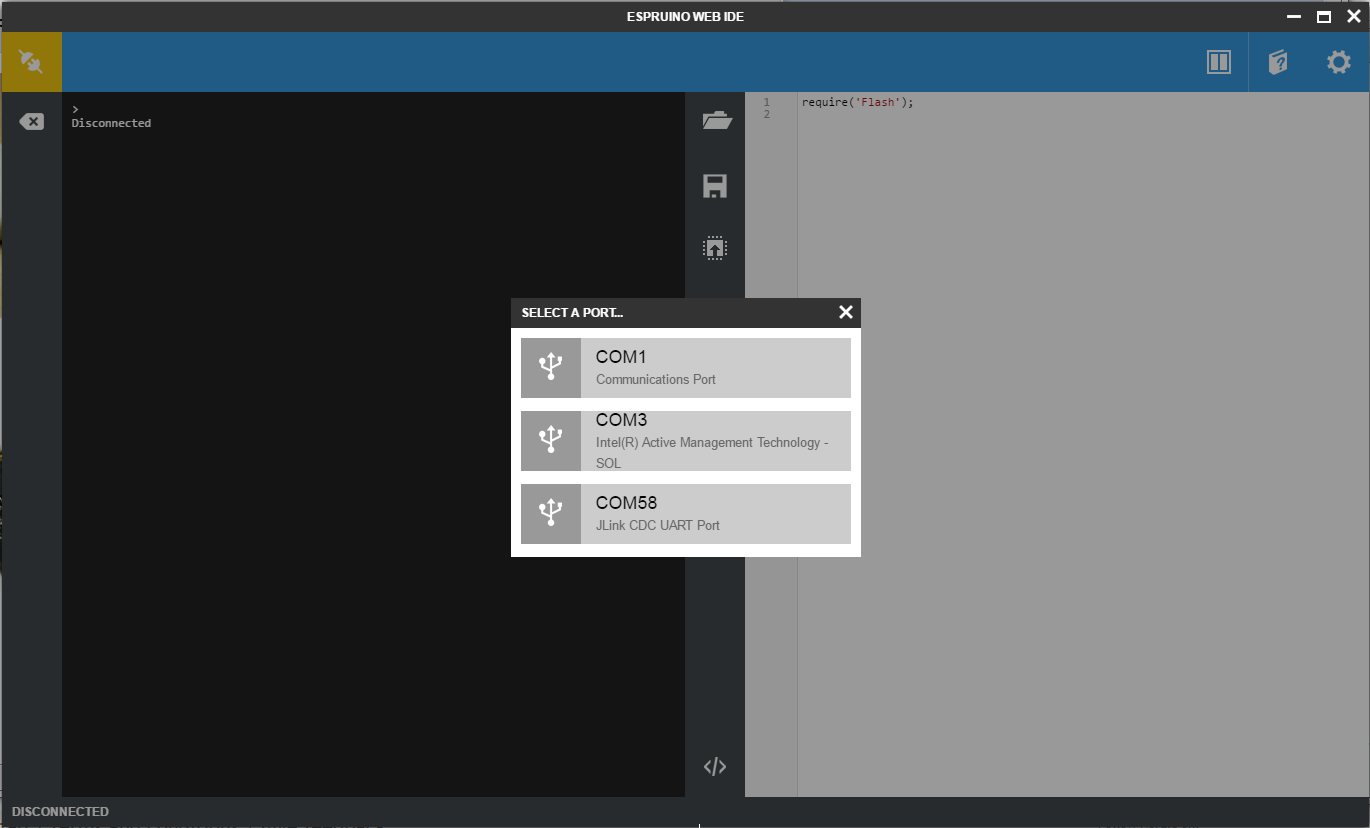Open file using the folder icon
The width and height of the screenshot is (1370, 828).
[716, 121]
